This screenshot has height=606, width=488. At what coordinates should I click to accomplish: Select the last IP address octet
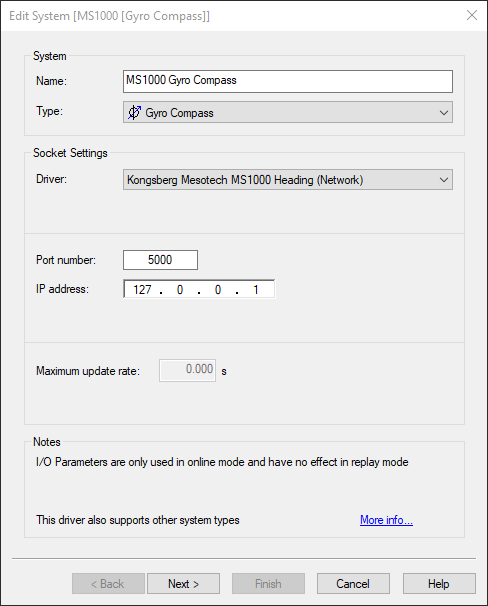pyautogui.click(x=255, y=289)
